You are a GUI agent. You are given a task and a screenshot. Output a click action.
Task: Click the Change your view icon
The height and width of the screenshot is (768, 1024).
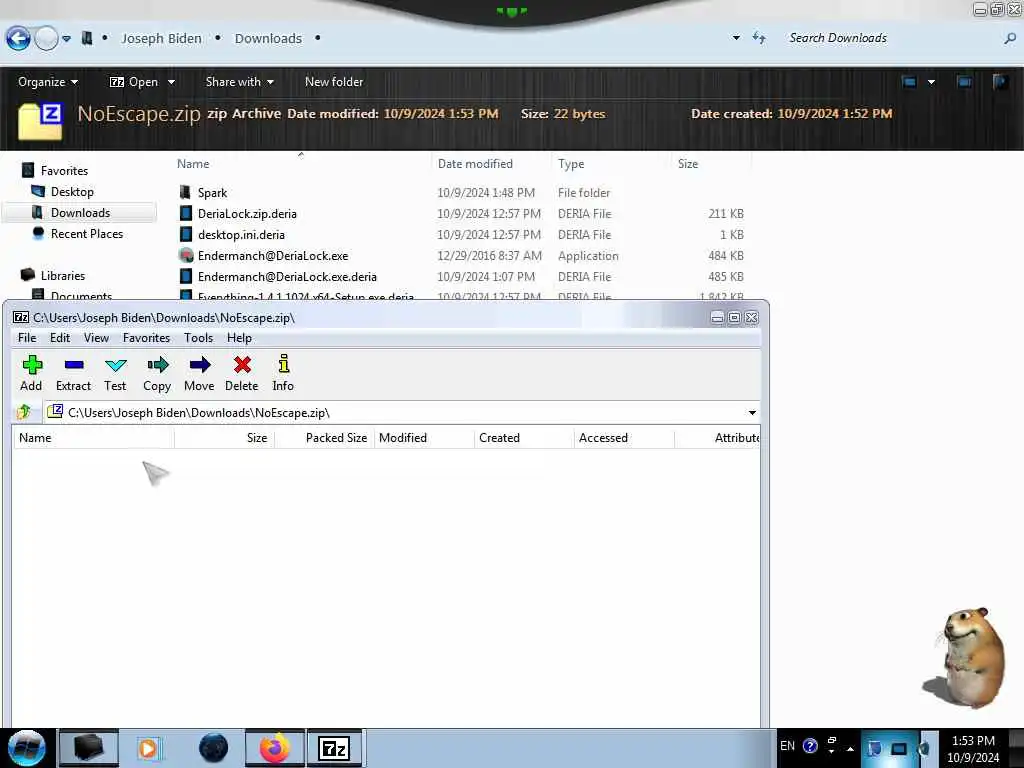pos(909,82)
